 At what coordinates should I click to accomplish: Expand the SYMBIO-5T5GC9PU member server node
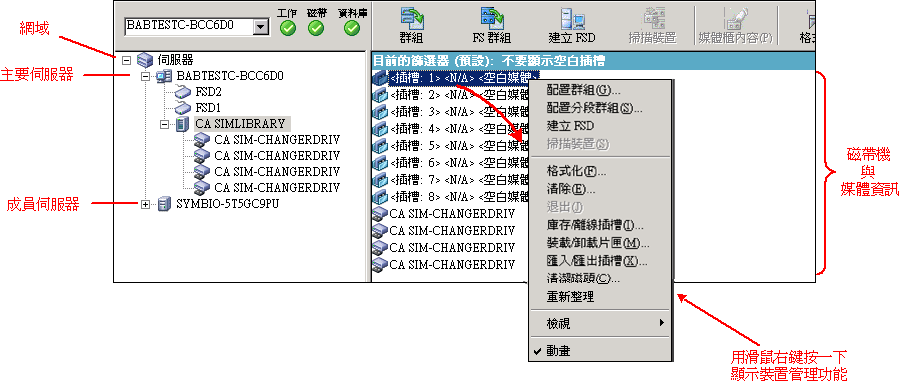point(145,204)
